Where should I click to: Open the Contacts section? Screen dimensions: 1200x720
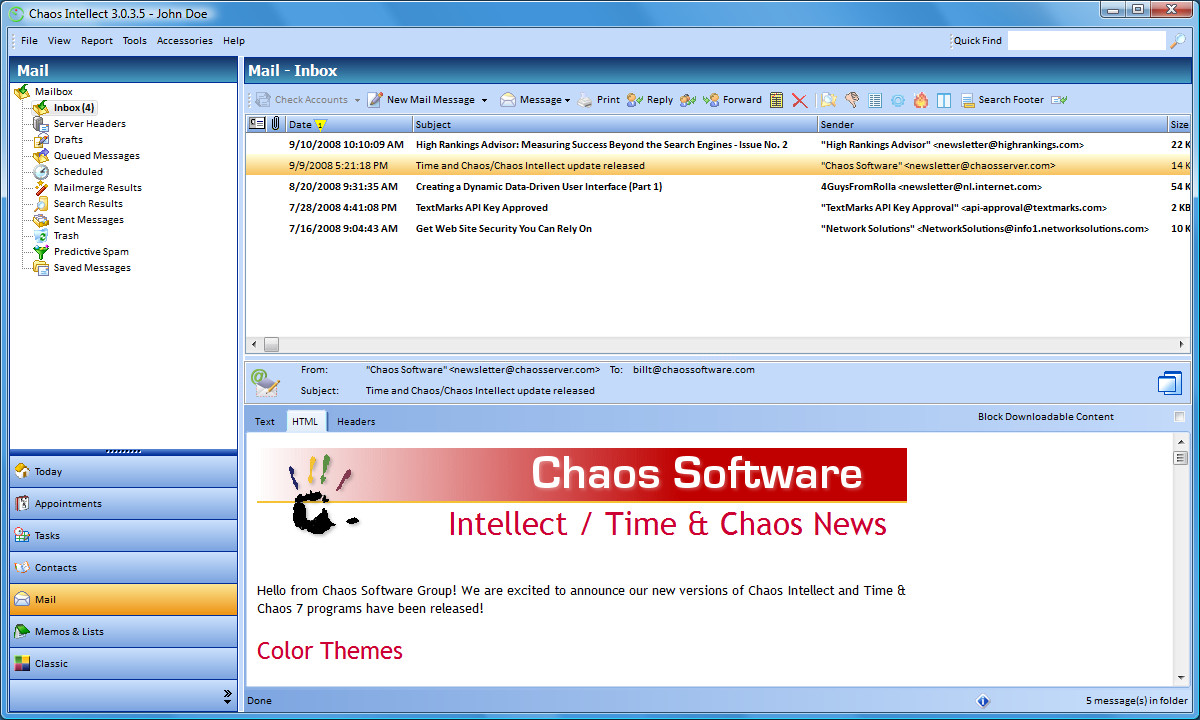[124, 568]
